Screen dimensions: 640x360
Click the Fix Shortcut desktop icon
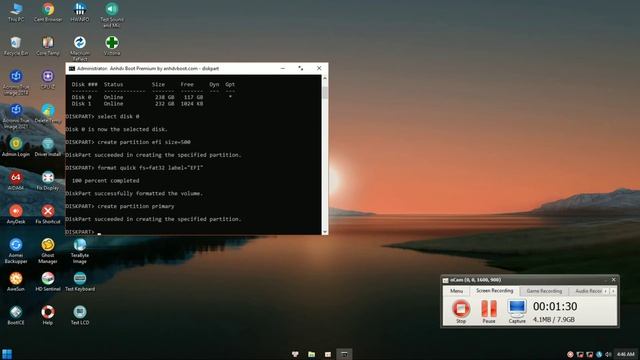pos(48,214)
